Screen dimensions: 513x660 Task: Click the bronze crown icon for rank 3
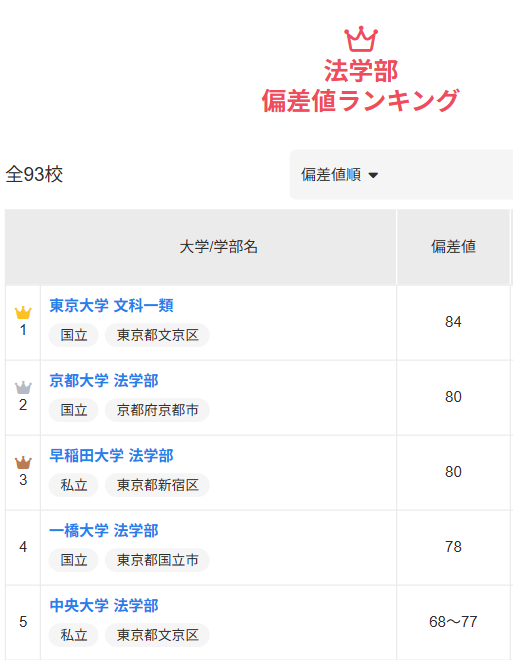[23, 462]
